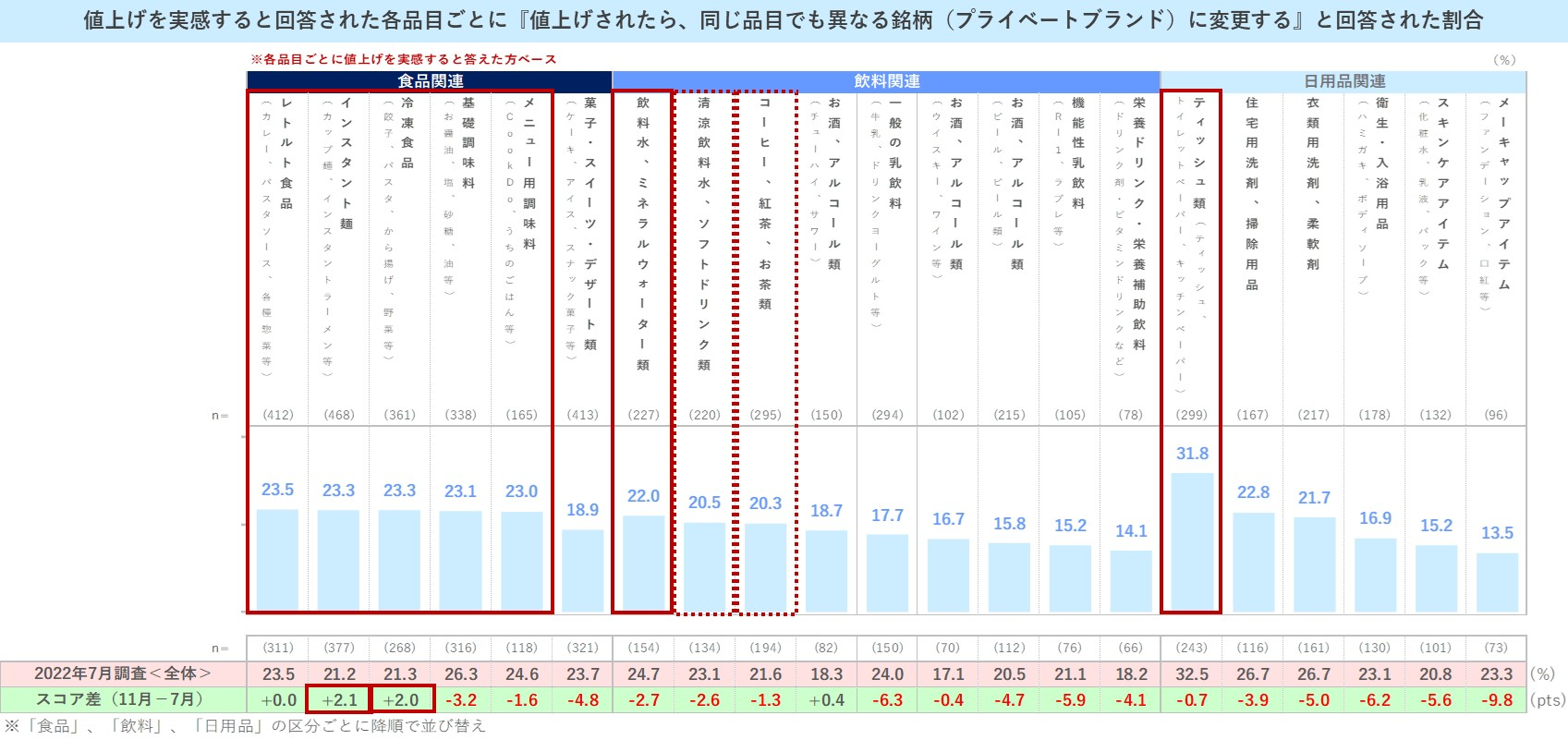The image size is (1568, 740).
Task: Select the スコア差（11月－7月） row label
Action: [123, 699]
